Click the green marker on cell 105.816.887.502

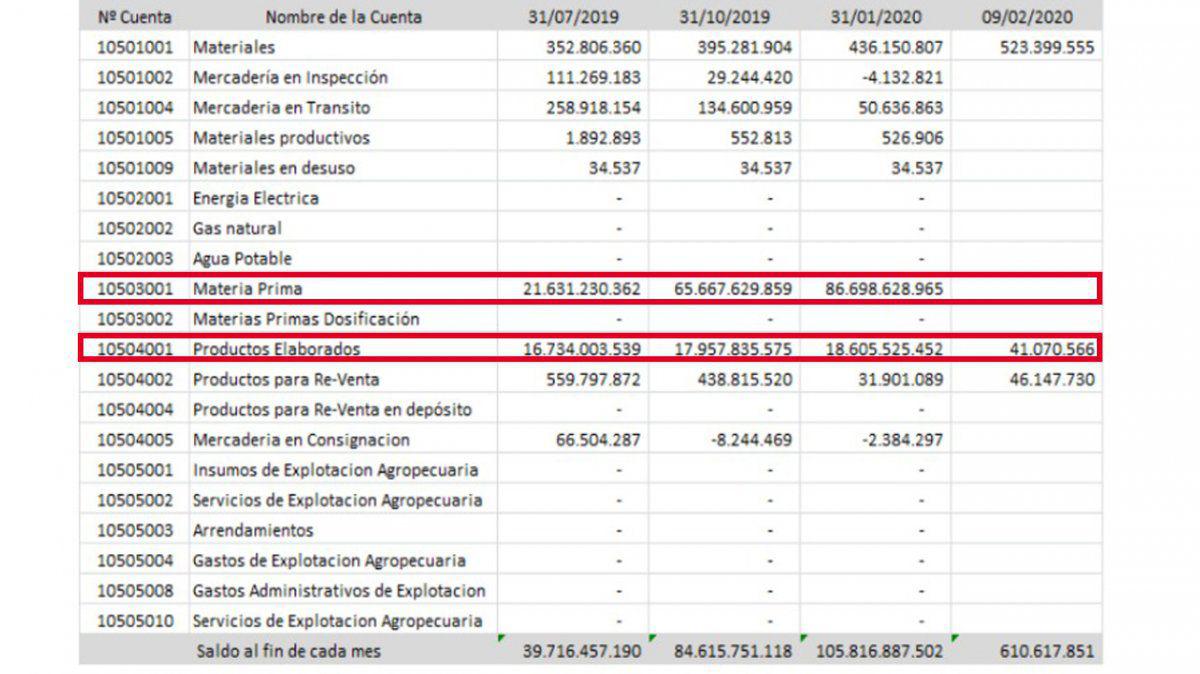point(805,637)
